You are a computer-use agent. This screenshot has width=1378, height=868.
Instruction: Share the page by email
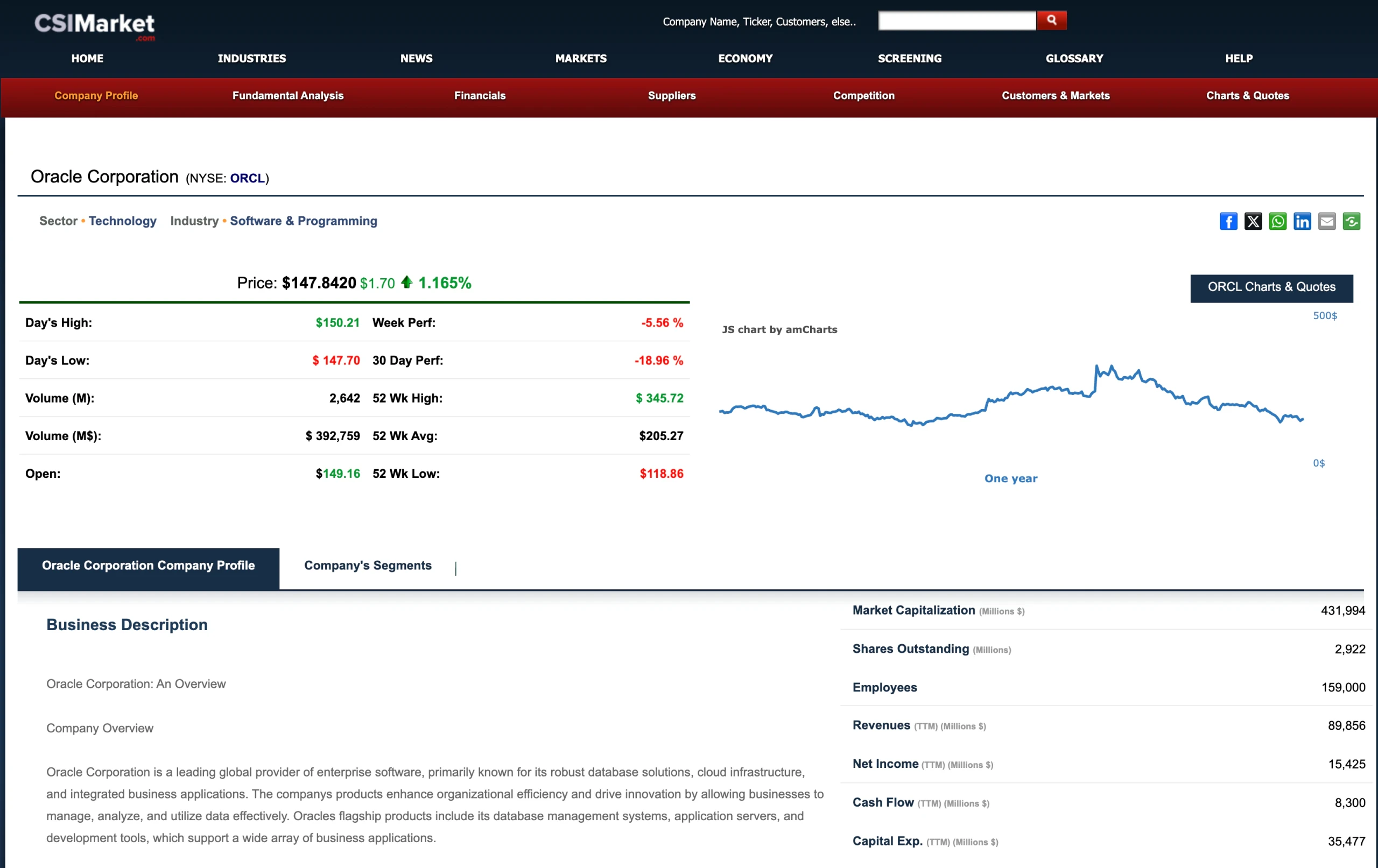tap(1326, 221)
